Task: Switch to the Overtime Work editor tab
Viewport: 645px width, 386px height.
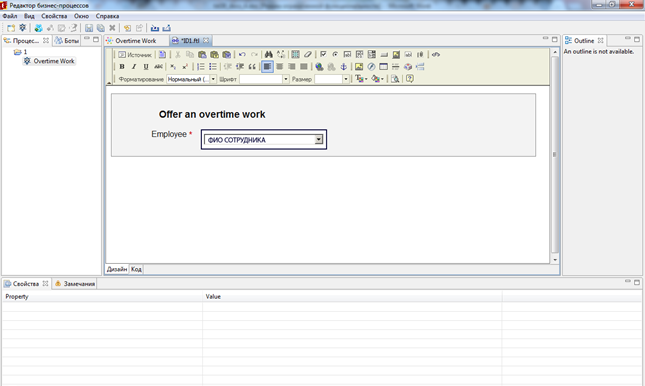Action: pos(136,41)
